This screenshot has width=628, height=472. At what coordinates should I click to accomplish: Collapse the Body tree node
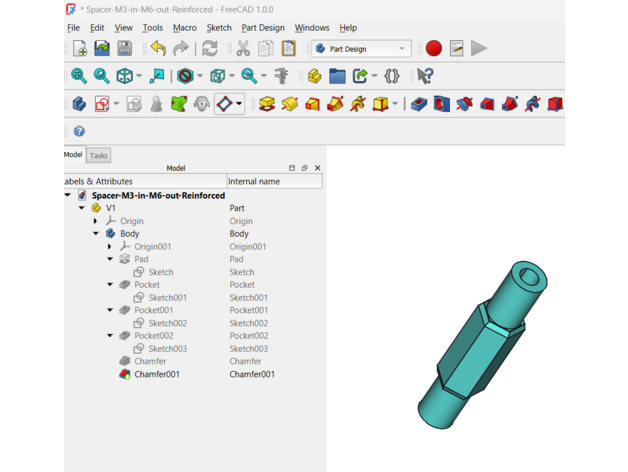(97, 234)
